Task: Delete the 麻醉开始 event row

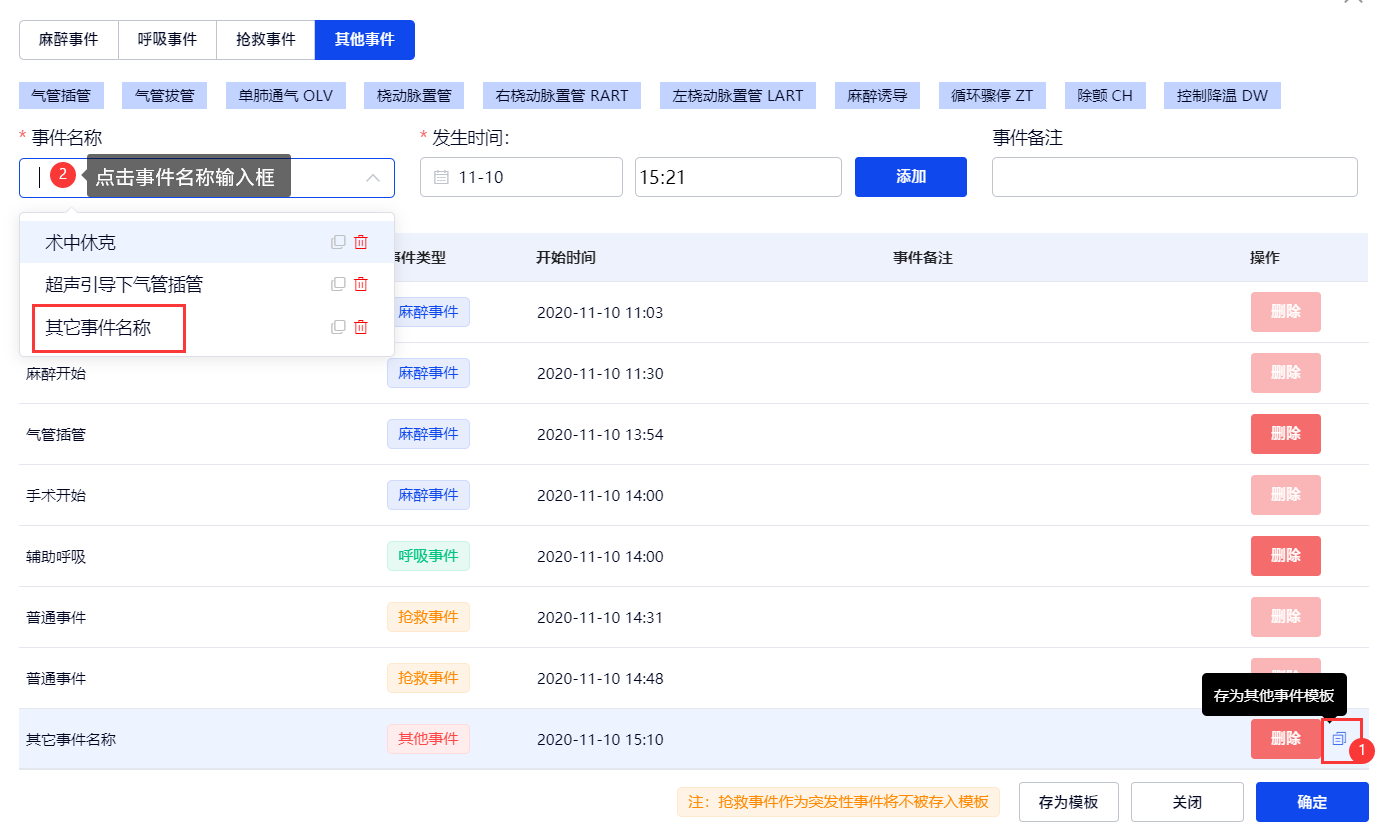Action: point(1285,373)
